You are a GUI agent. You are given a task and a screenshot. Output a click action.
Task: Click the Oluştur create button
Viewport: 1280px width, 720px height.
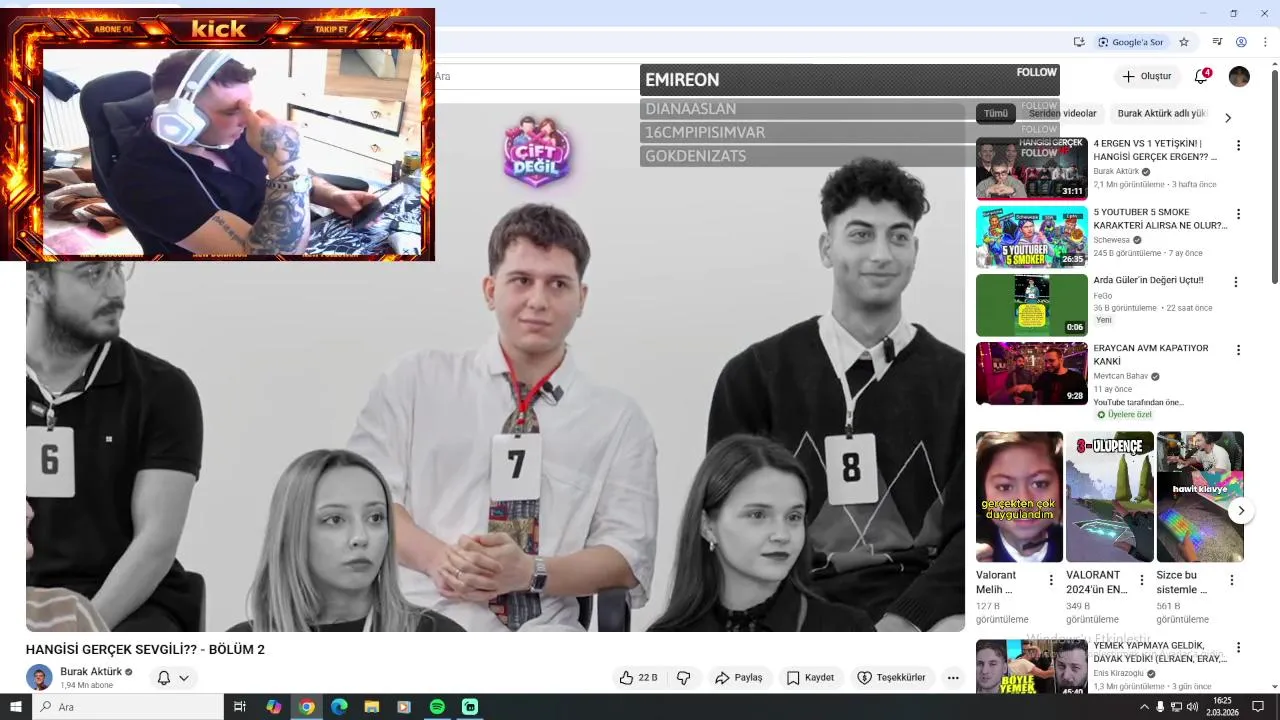tap(1146, 76)
